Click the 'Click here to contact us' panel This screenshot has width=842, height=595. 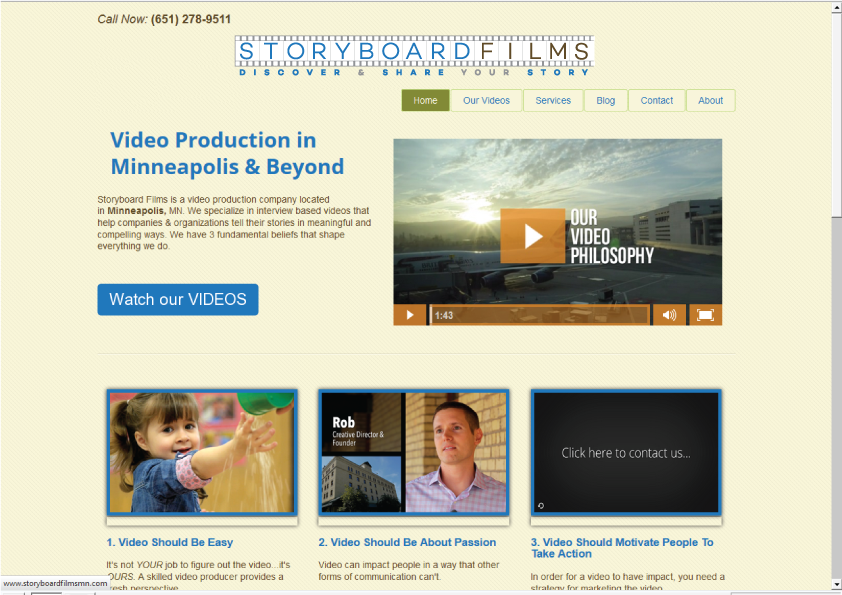tap(626, 453)
